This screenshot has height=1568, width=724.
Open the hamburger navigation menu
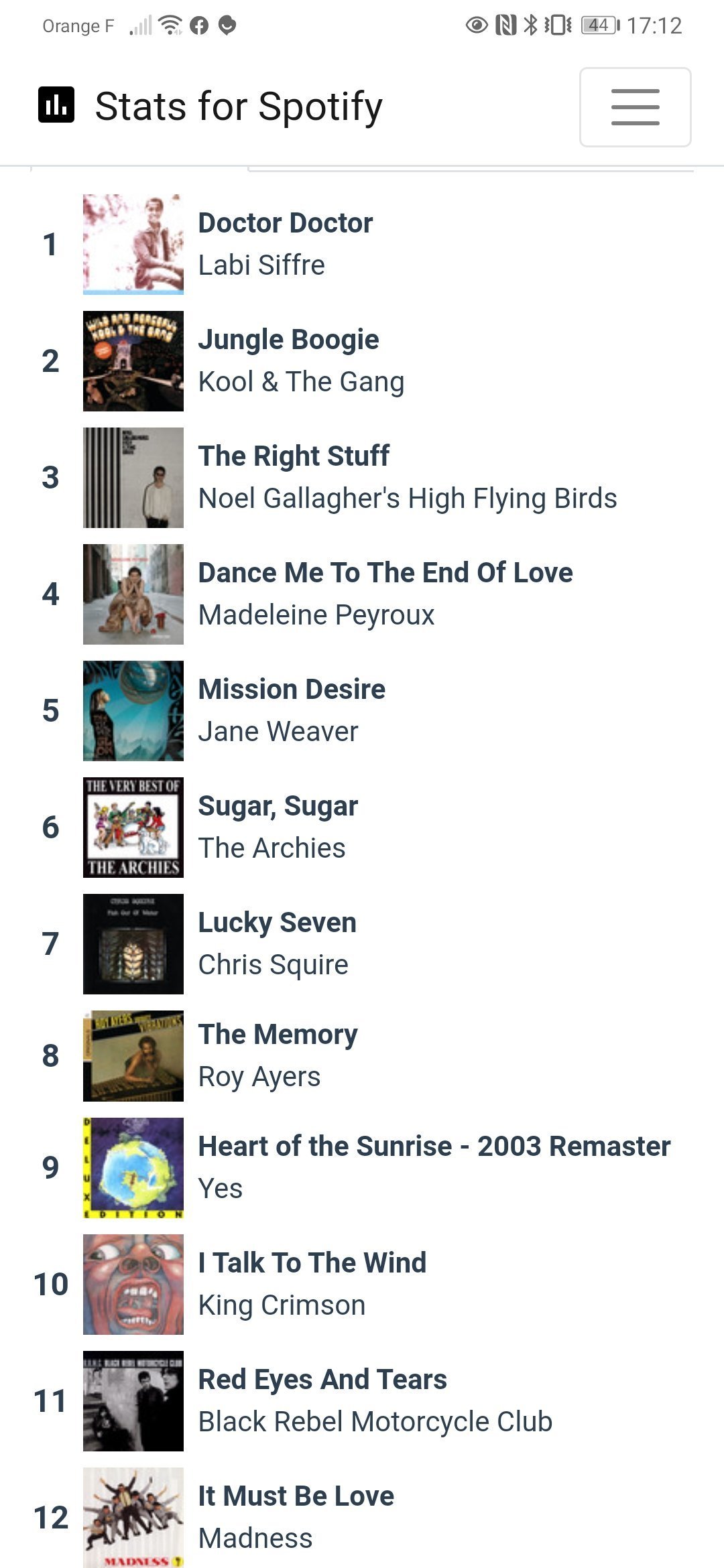635,107
